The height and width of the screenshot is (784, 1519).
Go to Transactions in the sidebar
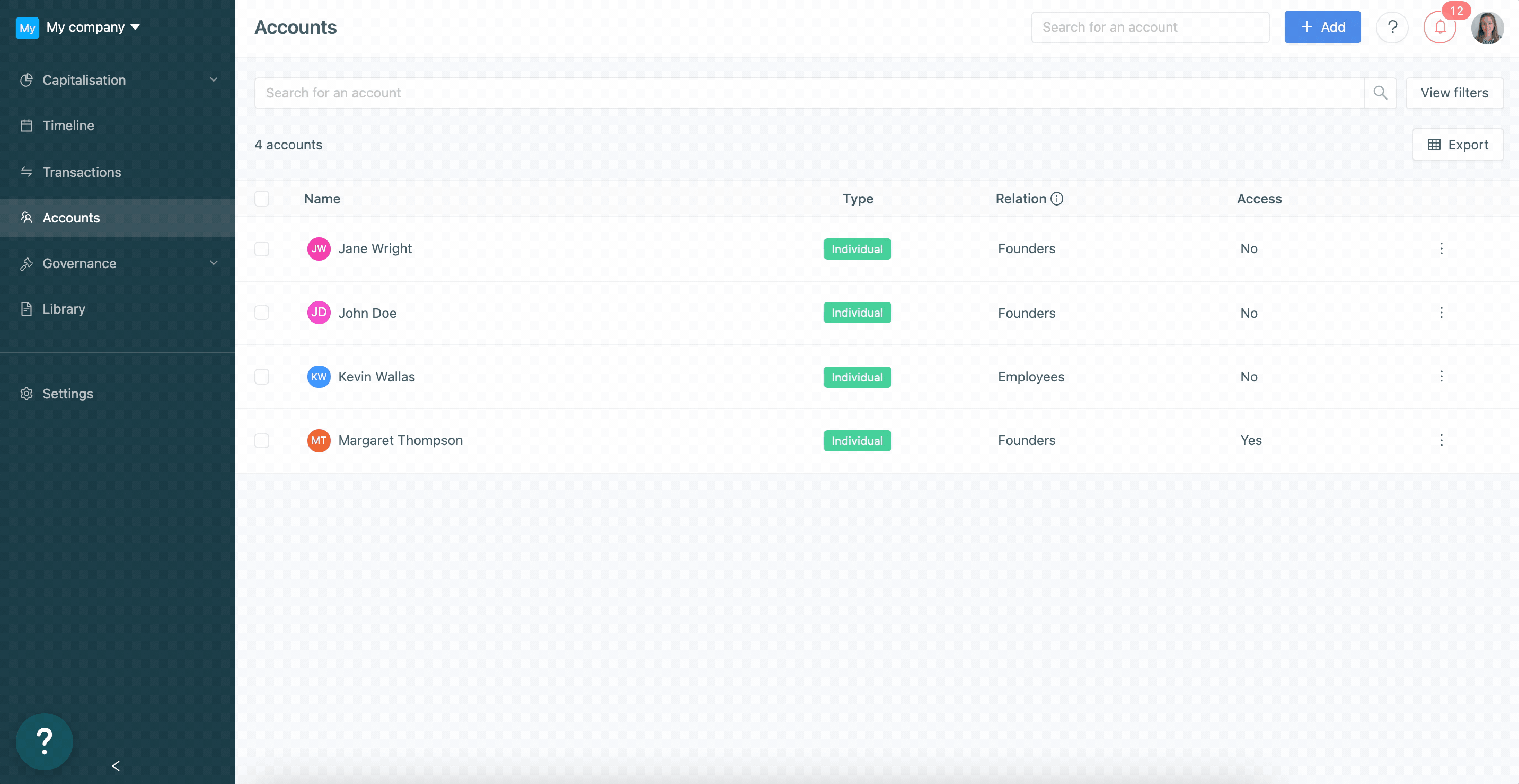(82, 172)
